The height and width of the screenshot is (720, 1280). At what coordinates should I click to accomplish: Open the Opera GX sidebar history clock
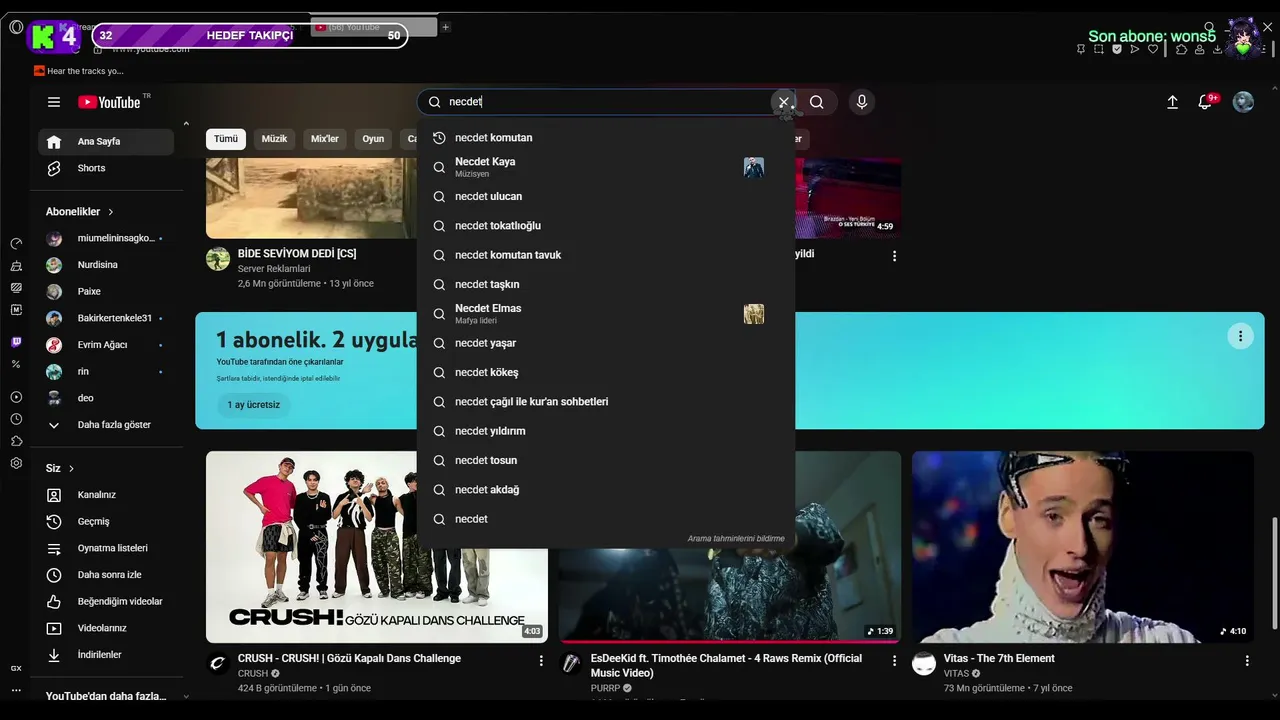pos(16,419)
